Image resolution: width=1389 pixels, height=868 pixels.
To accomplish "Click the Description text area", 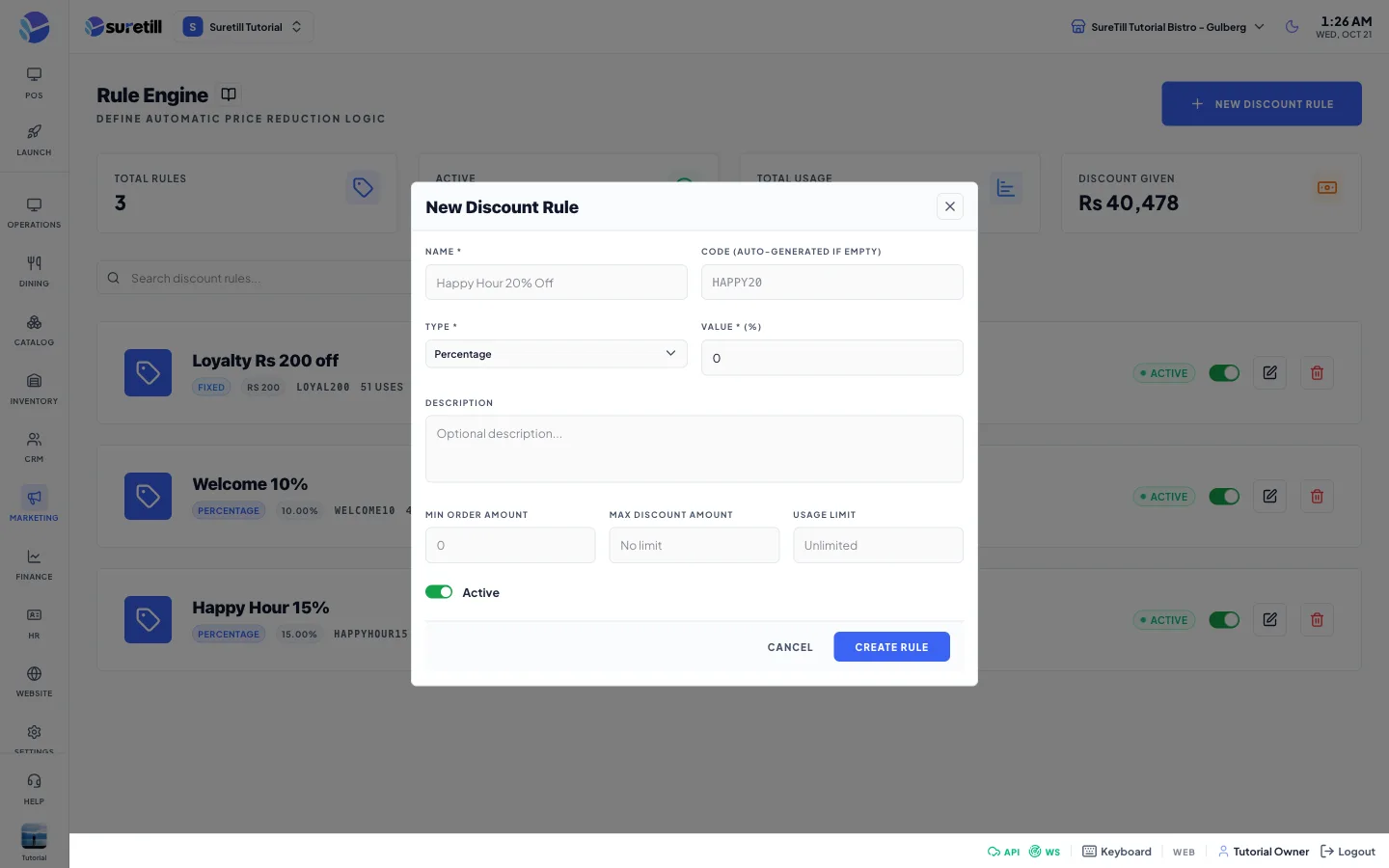I will point(694,449).
